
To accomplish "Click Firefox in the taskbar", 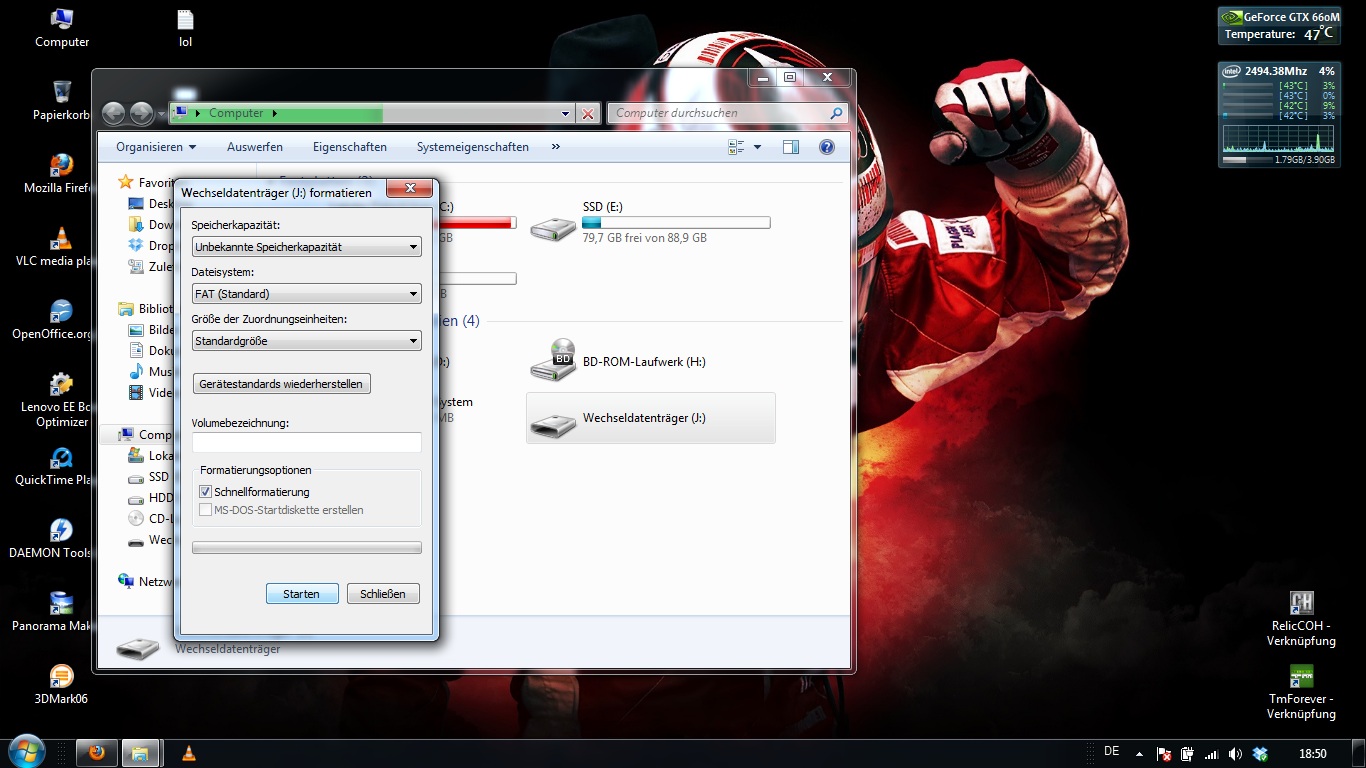I will (97, 753).
